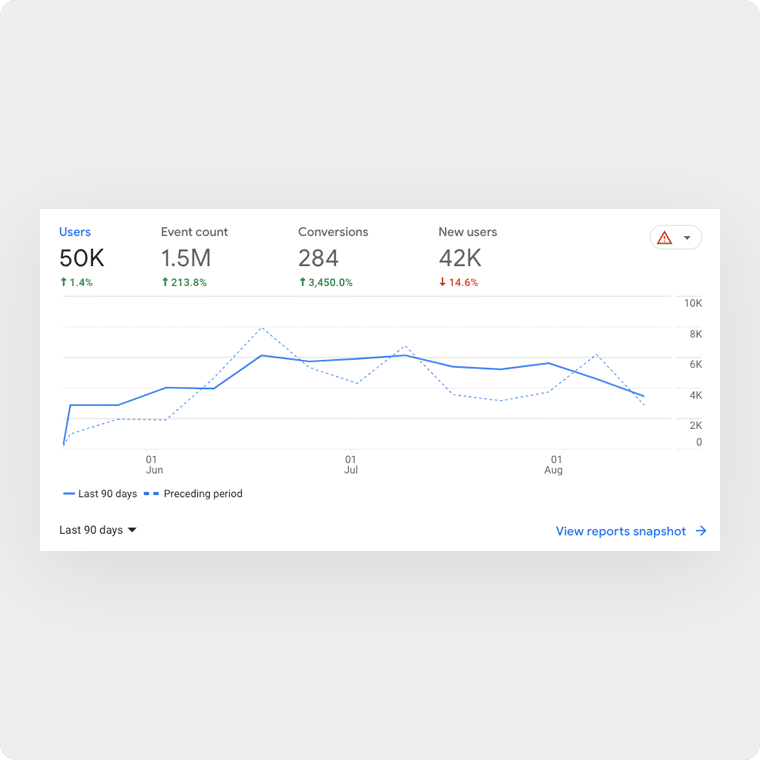
Task: Click the green up arrow beside 3,450.0%
Action: tap(302, 283)
